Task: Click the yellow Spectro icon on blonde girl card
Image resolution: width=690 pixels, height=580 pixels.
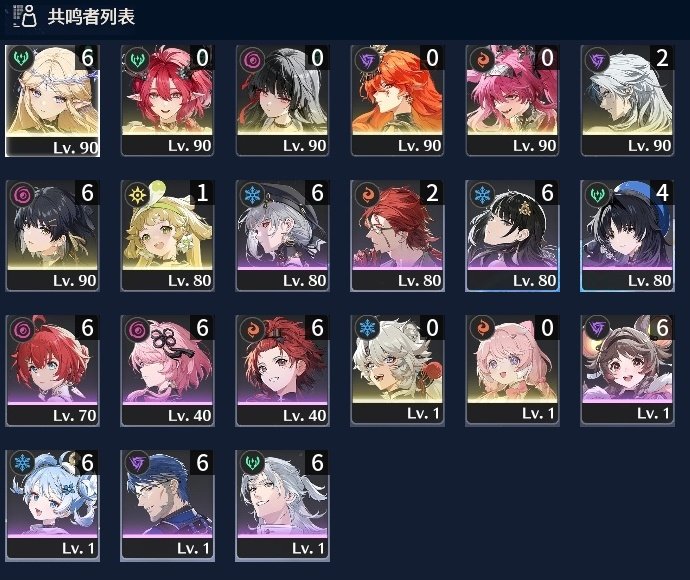Action: click(x=137, y=194)
